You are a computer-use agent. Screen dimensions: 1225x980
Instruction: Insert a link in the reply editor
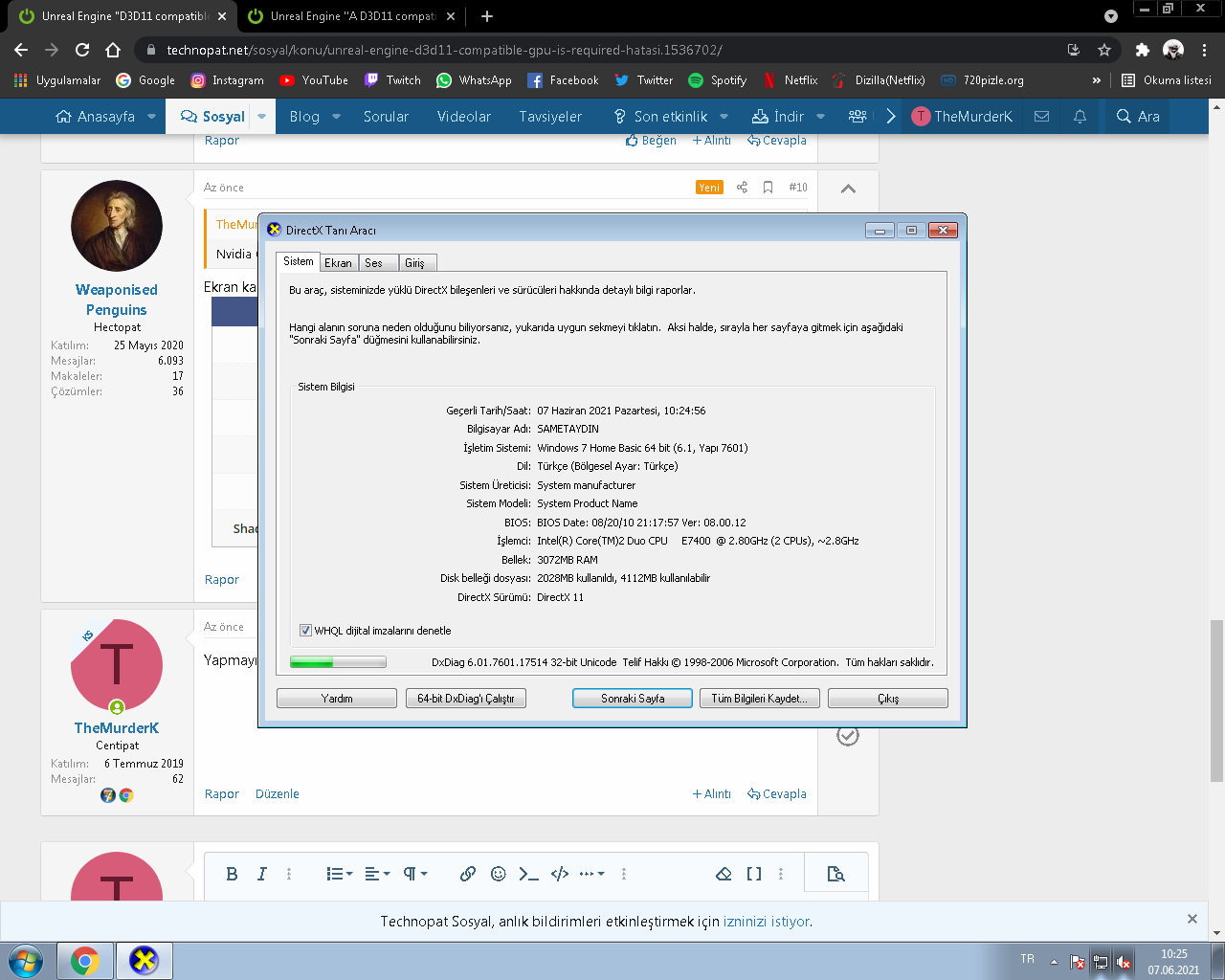click(468, 874)
